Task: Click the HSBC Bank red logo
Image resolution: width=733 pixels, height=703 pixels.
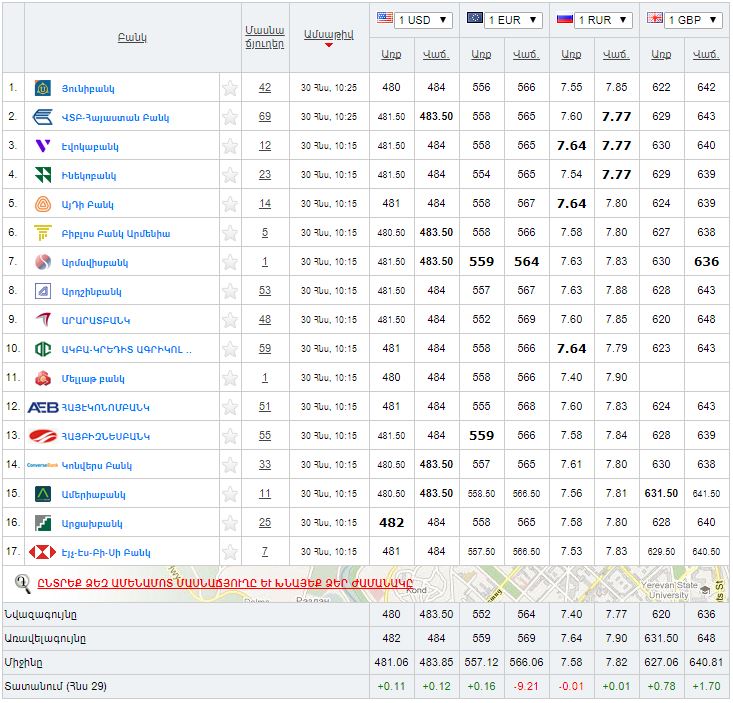Action: 43,553
